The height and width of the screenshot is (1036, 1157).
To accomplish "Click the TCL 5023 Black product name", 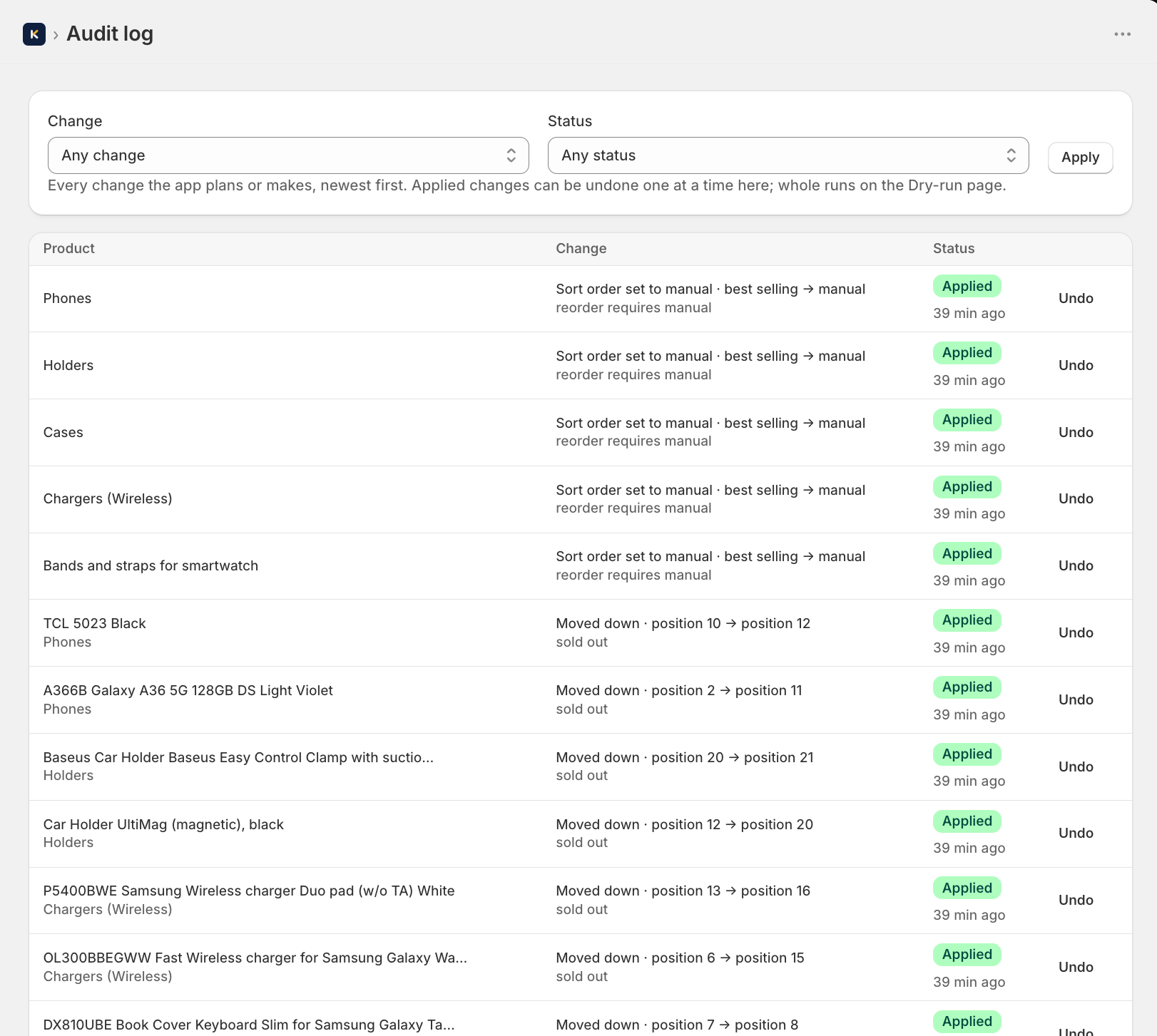I will pos(94,624).
